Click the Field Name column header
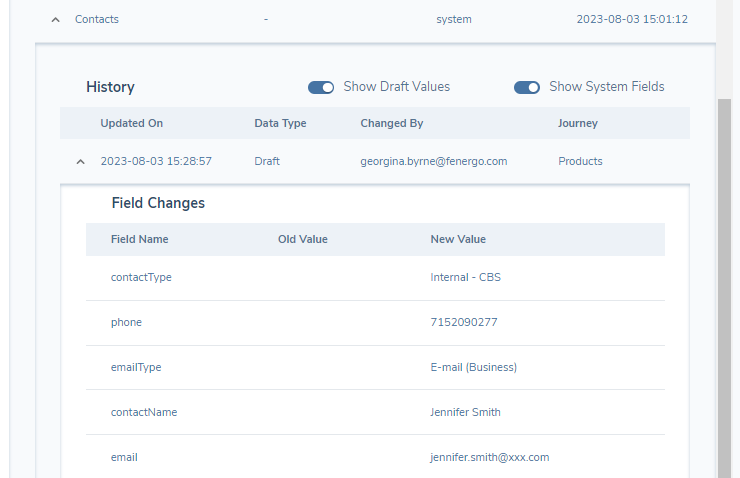 (139, 240)
